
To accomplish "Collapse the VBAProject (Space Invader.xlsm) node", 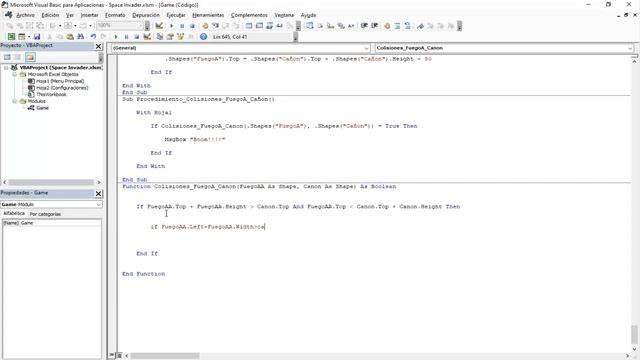I will [7, 68].
